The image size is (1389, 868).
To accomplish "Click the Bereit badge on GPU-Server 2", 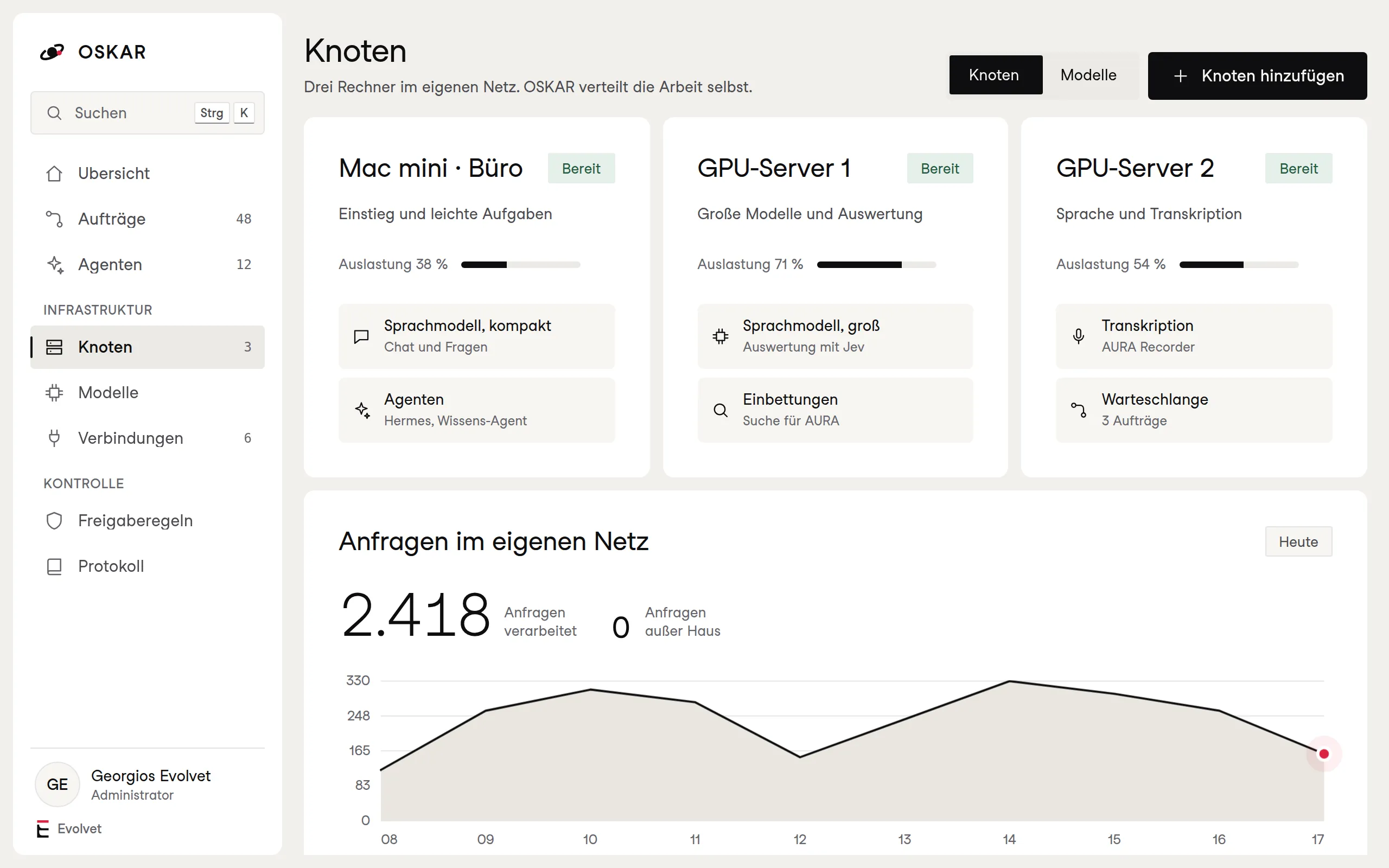I will pos(1298,168).
